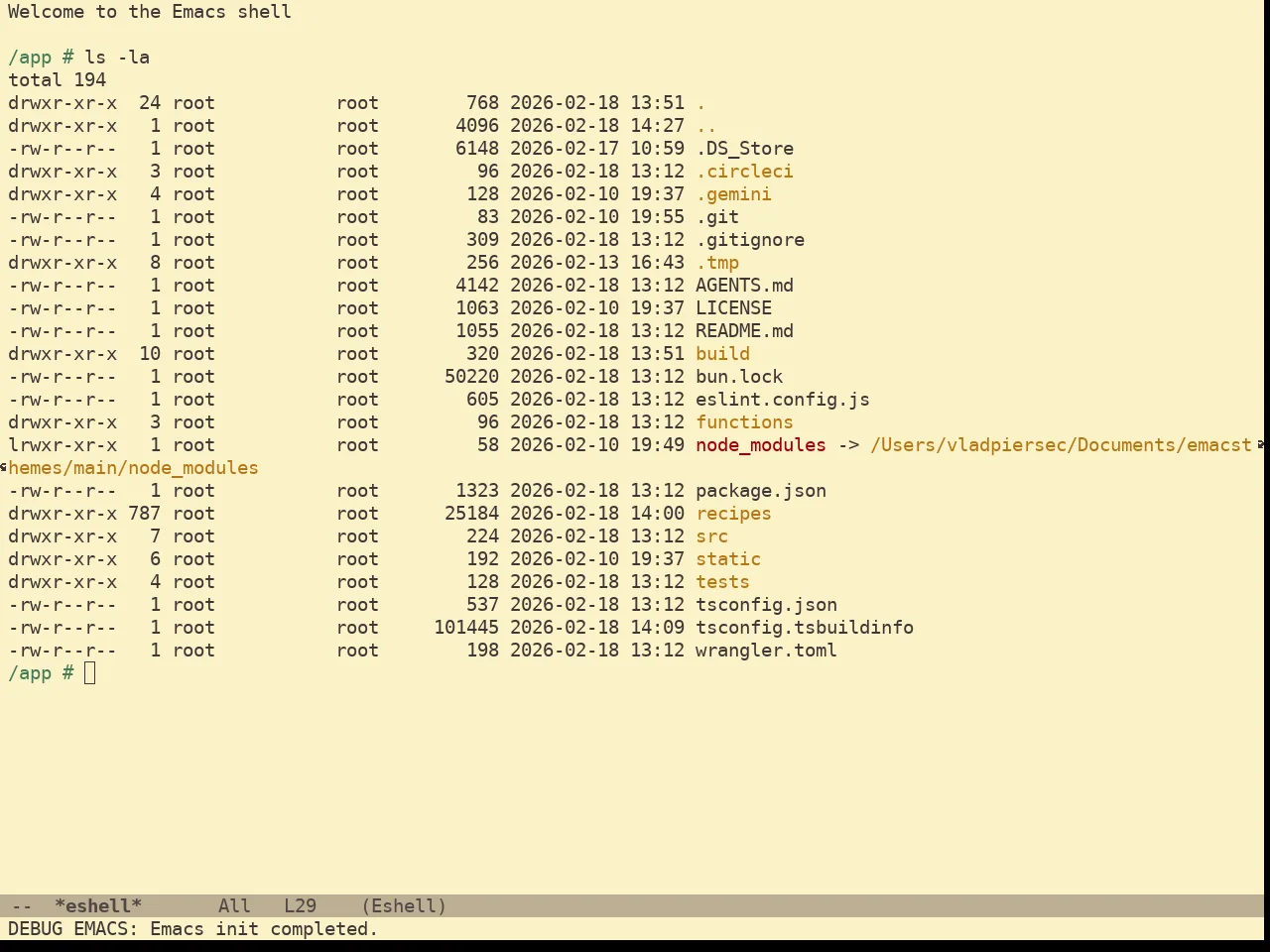Click the L29 line number indicator
This screenshot has width=1270, height=952.
(x=300, y=906)
